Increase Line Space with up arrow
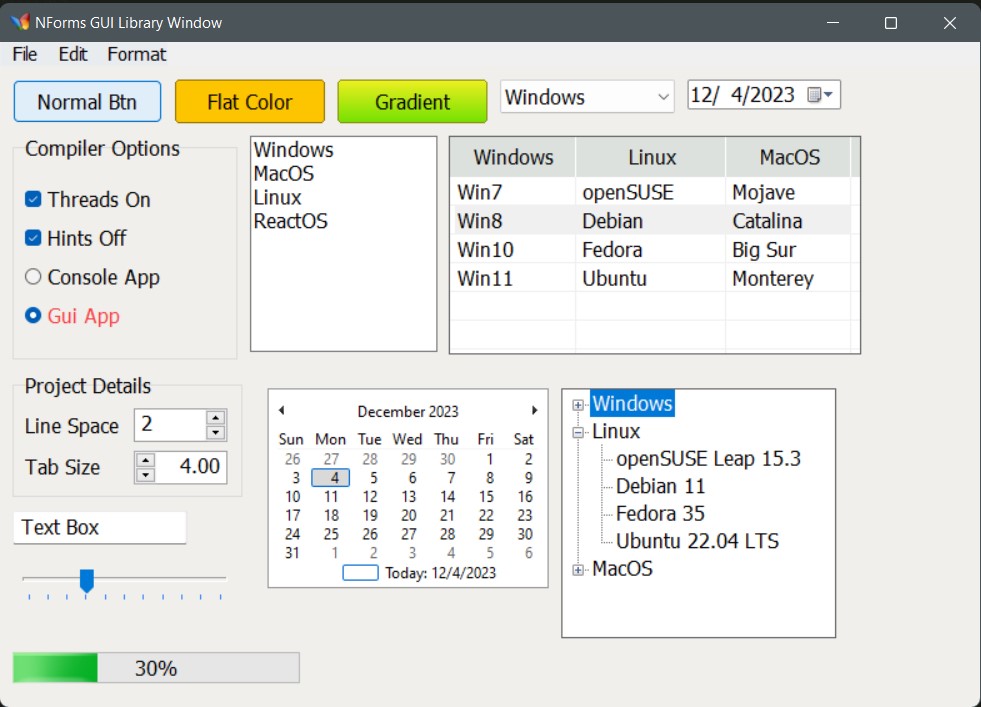 pyautogui.click(x=215, y=417)
